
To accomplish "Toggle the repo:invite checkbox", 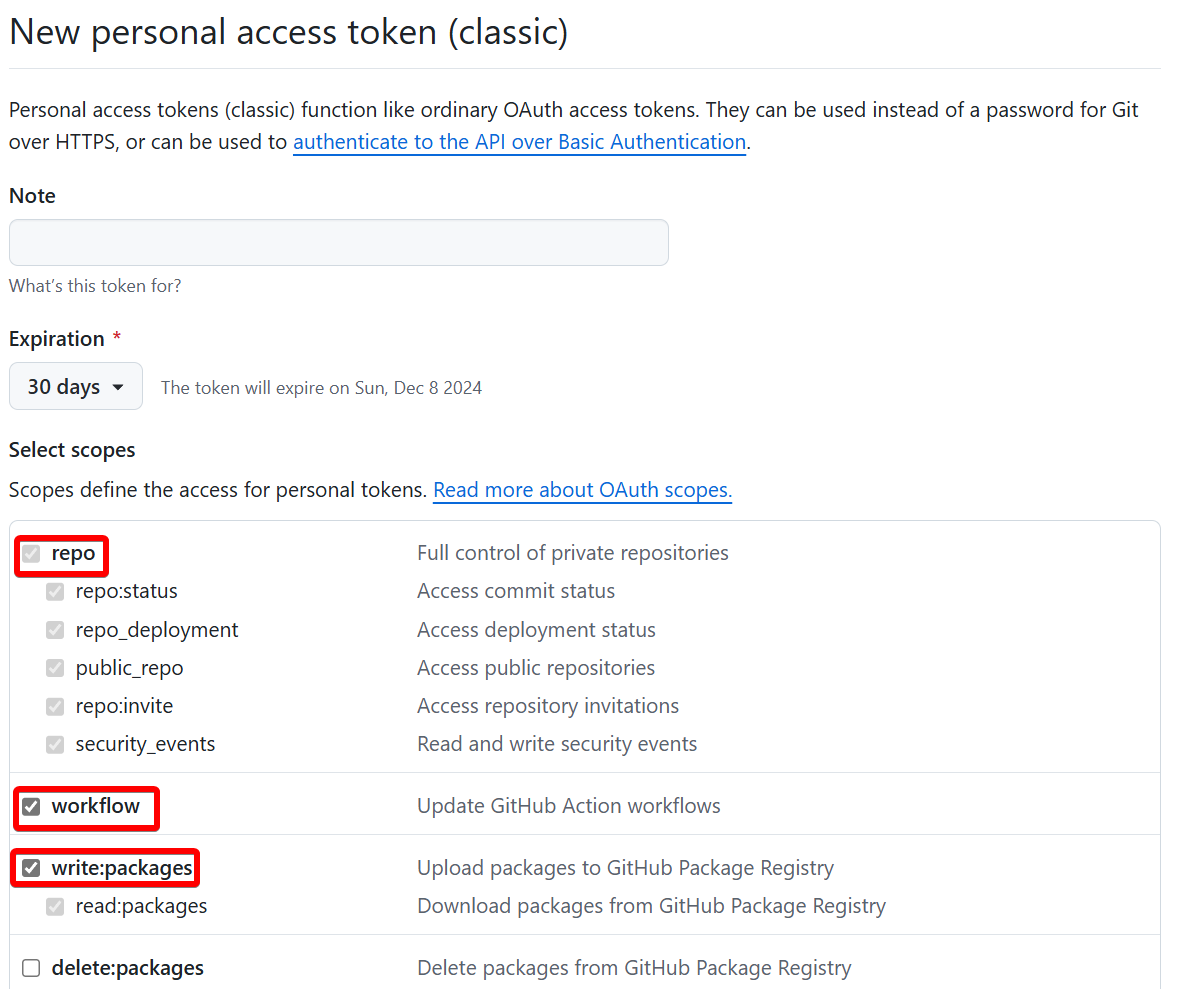I will coord(55,707).
